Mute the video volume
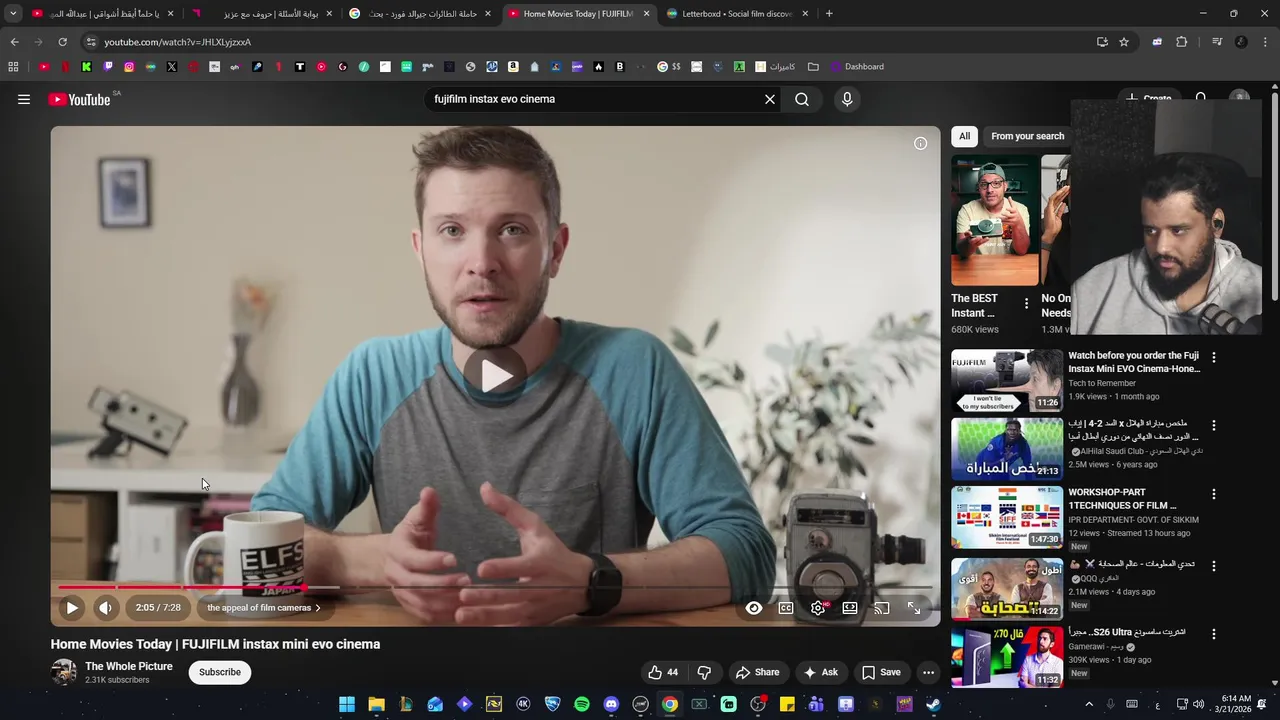Image resolution: width=1280 pixels, height=720 pixels. 106,607
